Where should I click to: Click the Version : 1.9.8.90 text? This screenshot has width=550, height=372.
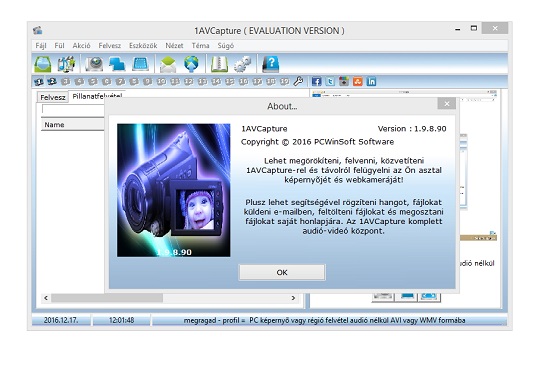(412, 129)
